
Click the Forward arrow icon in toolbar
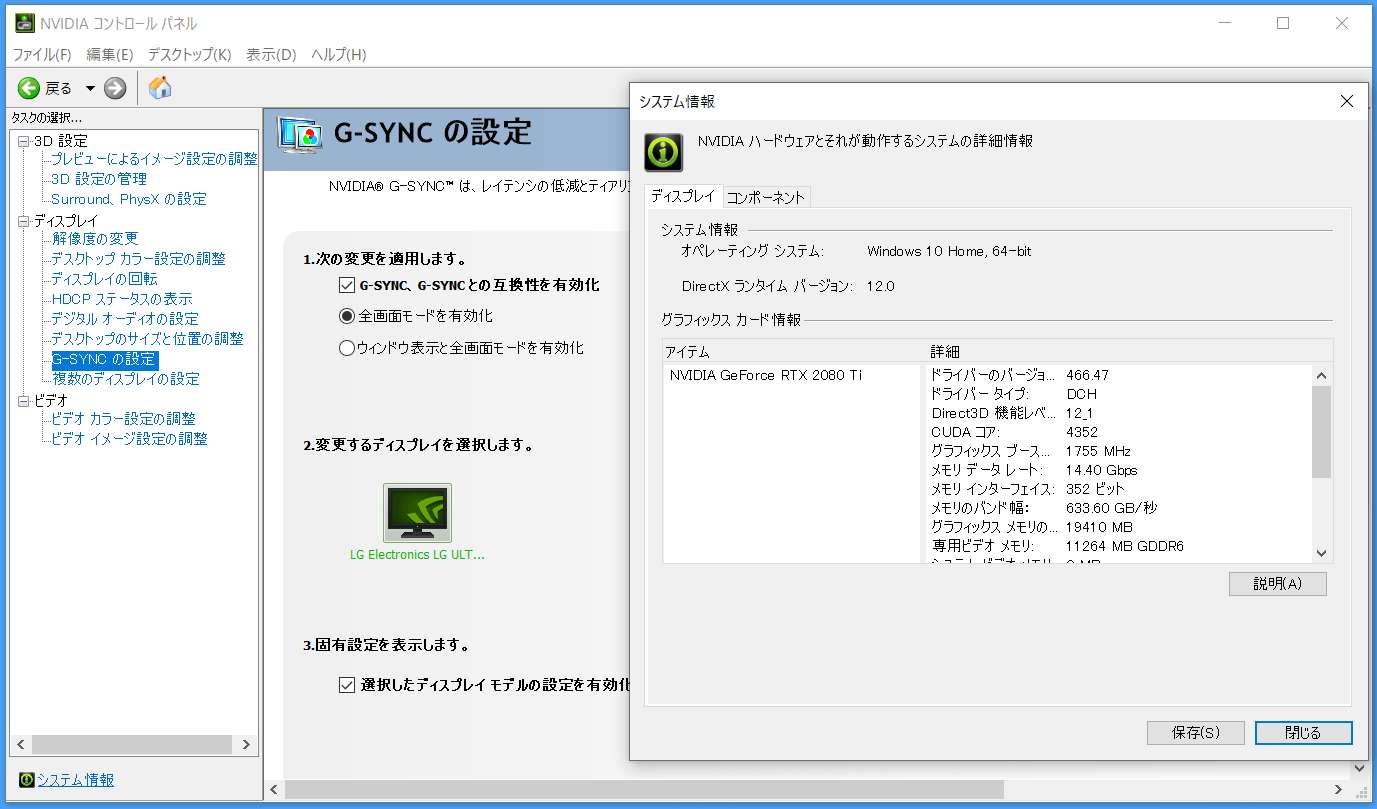pyautogui.click(x=115, y=88)
